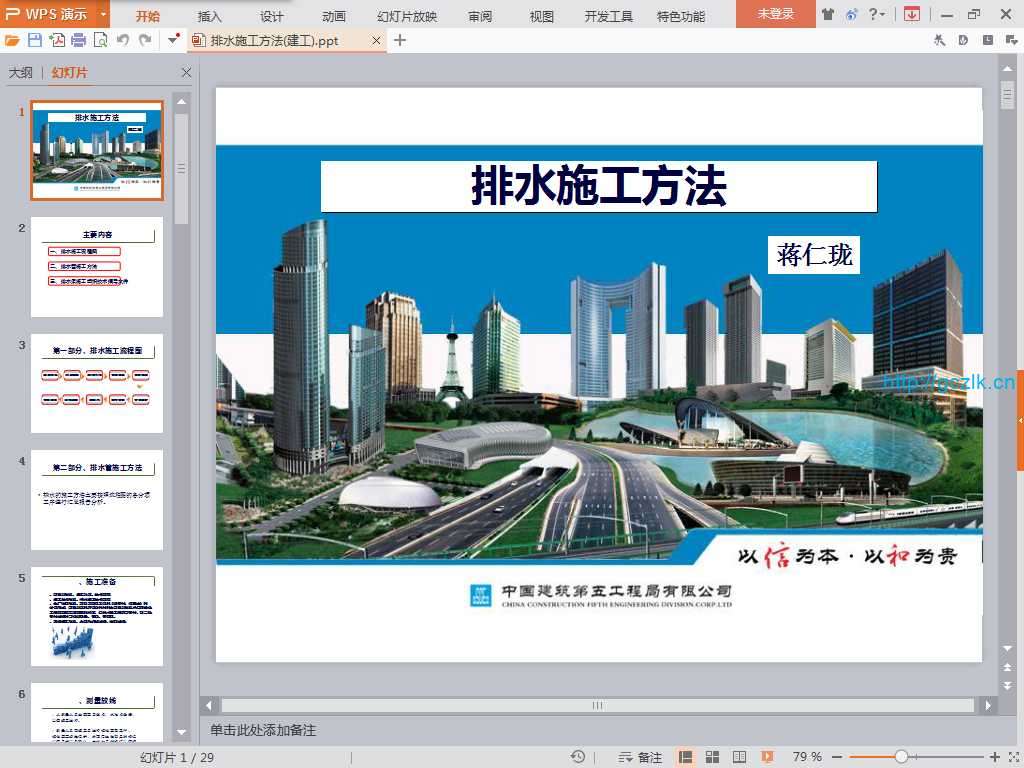The height and width of the screenshot is (768, 1024).
Task: Click the 未登录 login button
Action: (x=775, y=14)
